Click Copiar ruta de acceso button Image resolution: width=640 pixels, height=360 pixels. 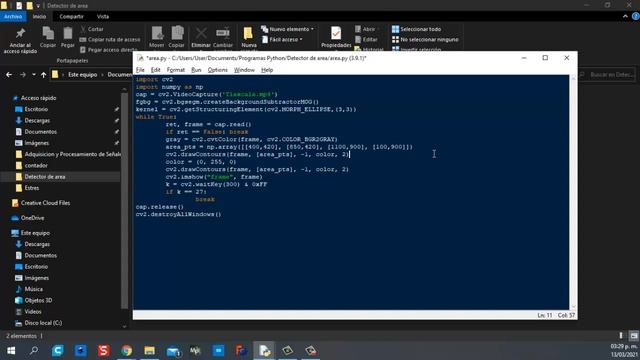110,40
